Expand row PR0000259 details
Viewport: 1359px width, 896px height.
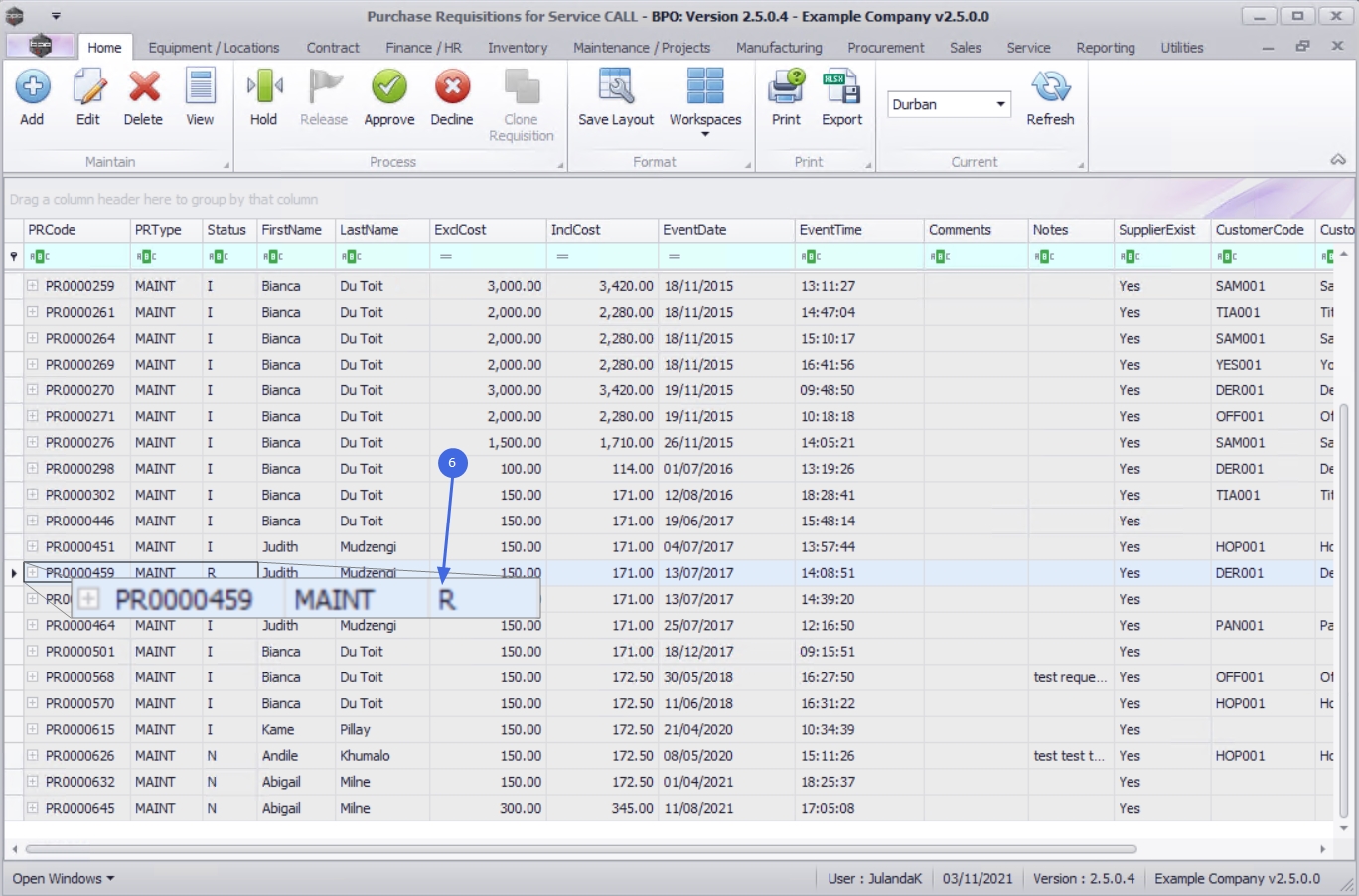point(33,286)
